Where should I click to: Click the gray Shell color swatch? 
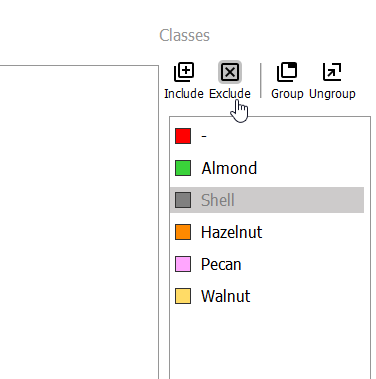click(x=183, y=200)
